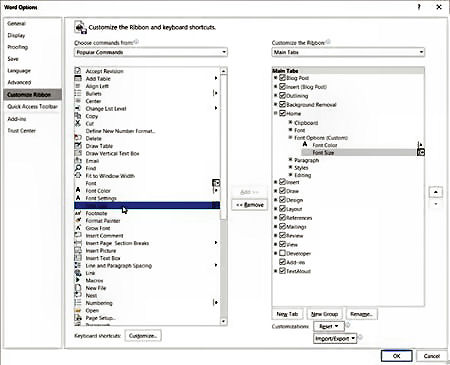Go to Quick Access Toolbar settings
This screenshot has width=450, height=365.
pyautogui.click(x=33, y=106)
